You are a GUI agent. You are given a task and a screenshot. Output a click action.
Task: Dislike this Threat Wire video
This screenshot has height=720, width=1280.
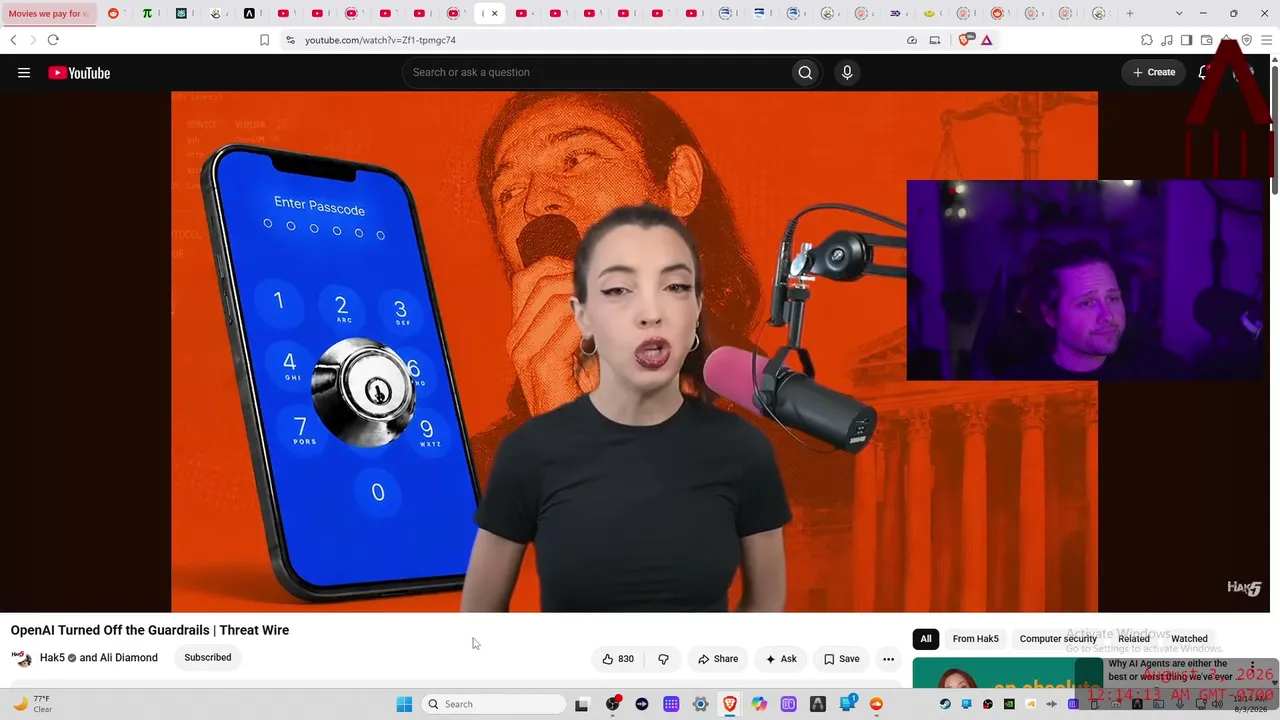click(663, 659)
